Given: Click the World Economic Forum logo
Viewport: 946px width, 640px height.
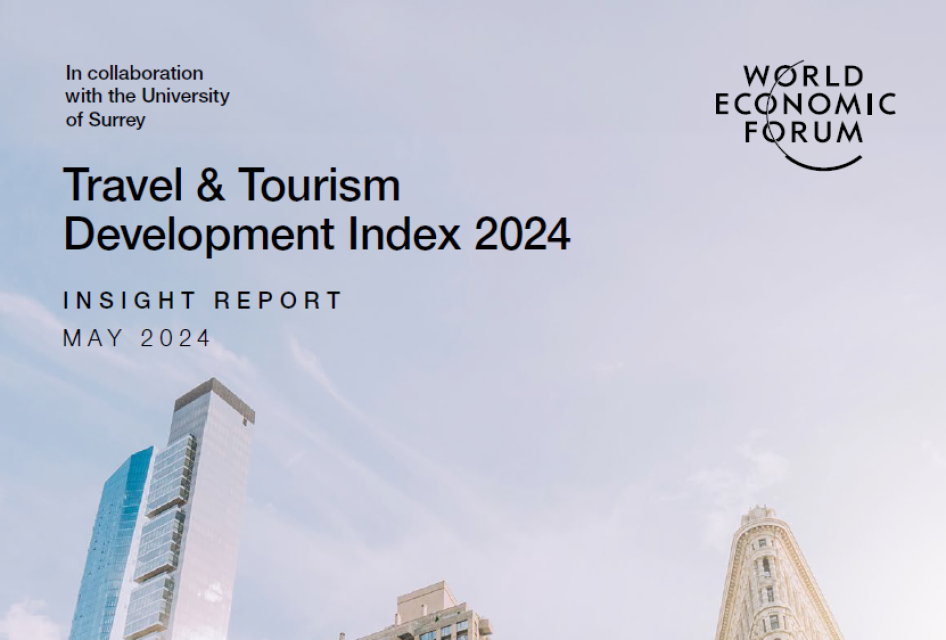Looking at the screenshot, I should 805,114.
